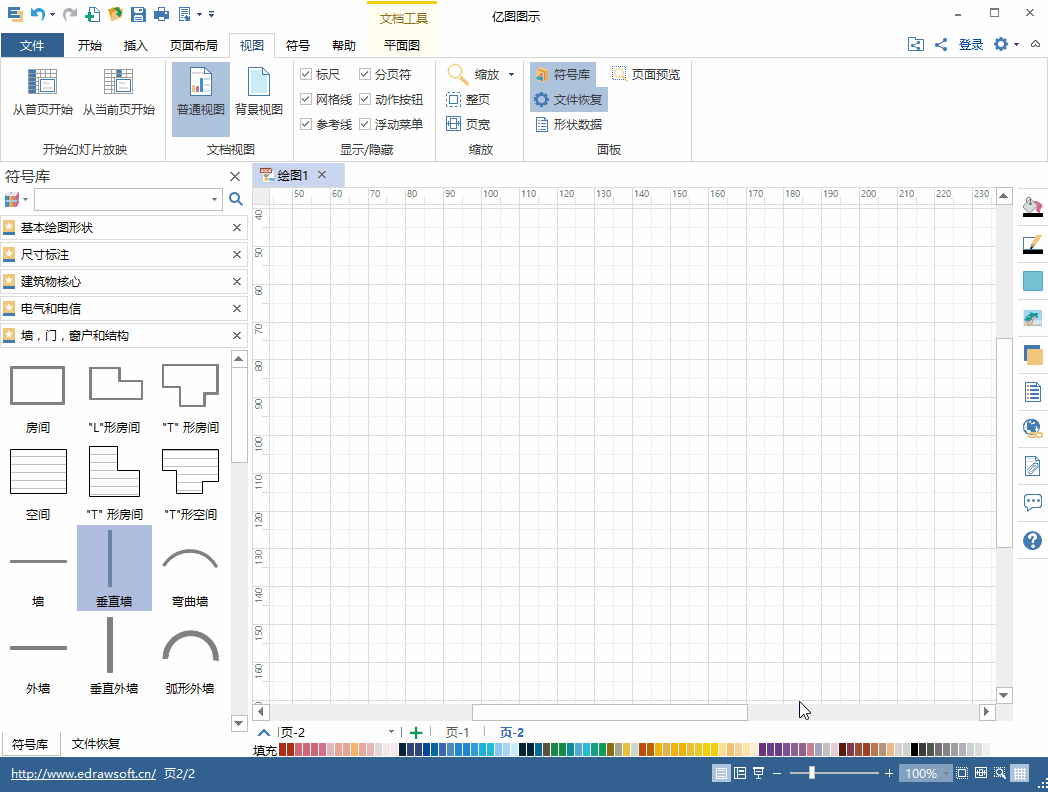Screen dimensions: 1048x792
Task: Collapse the ribbon with the caret
Action: coord(1035,45)
